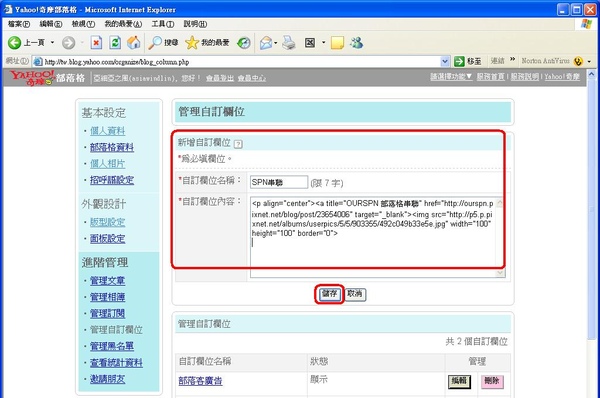Image resolution: width=600 pixels, height=398 pixels.
Task: Click the page scrollbar up arrow
Action: point(592,74)
